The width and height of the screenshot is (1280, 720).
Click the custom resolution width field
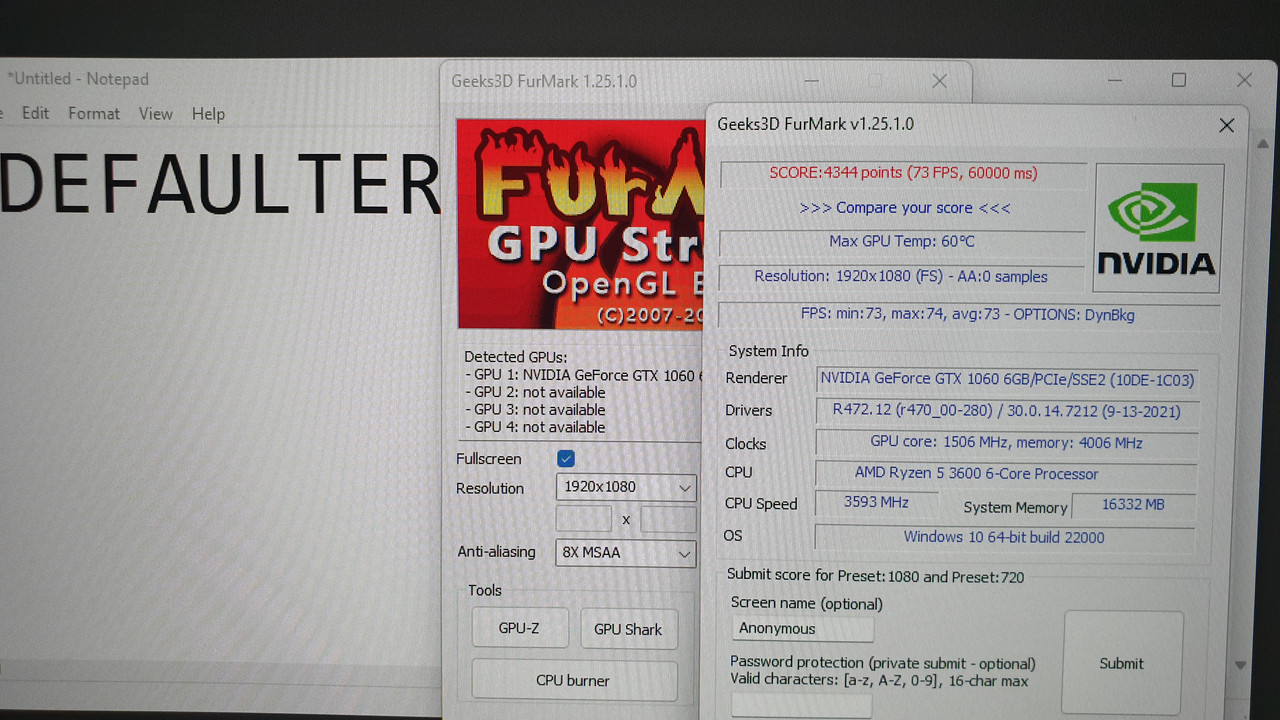pyautogui.click(x=583, y=519)
